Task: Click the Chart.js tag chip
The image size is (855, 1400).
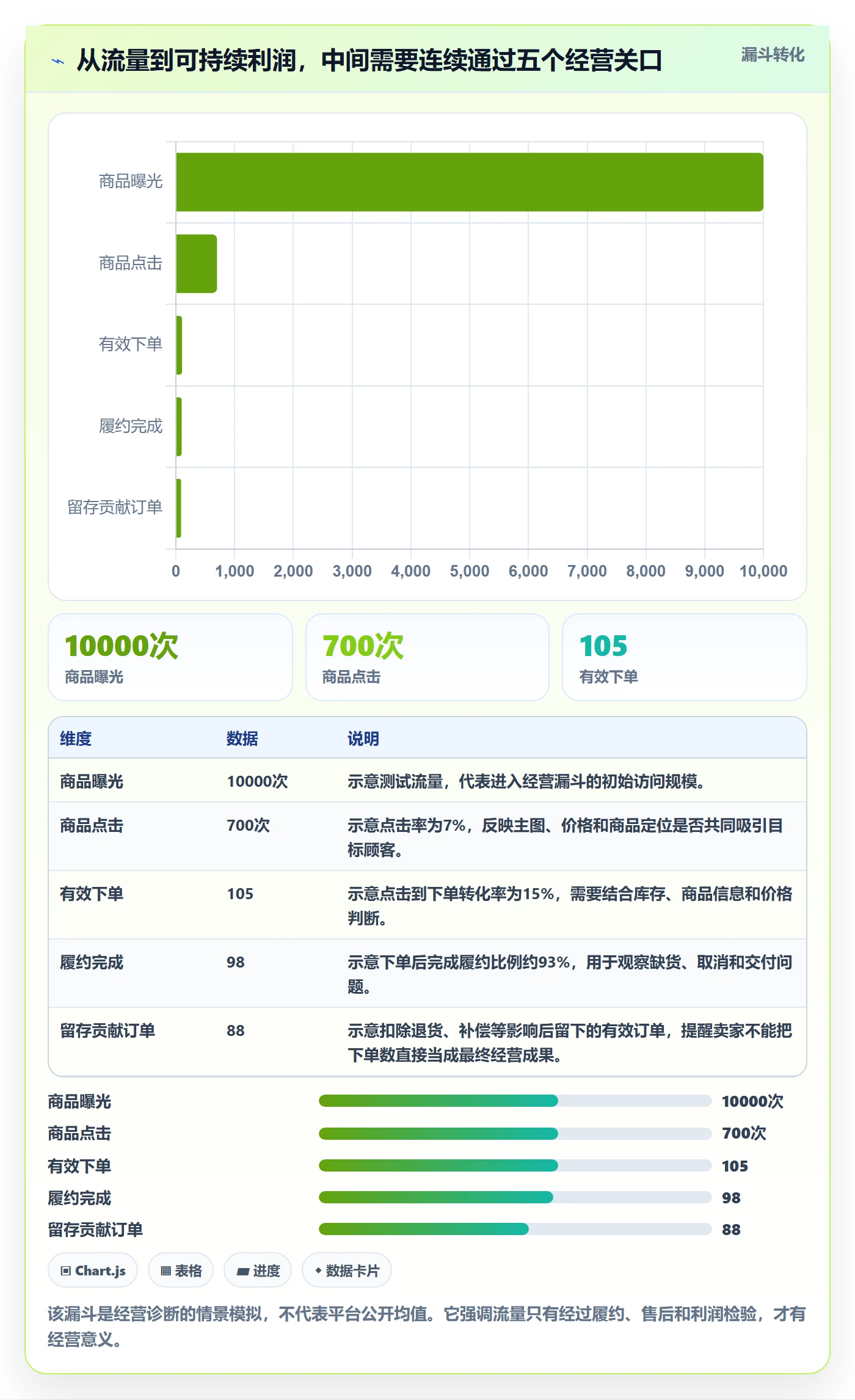Action: click(x=93, y=1271)
